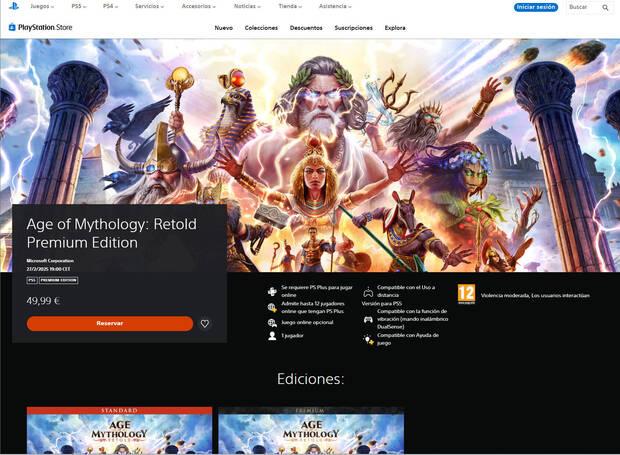Screen dimensions: 620x455
Task: Expand the Asistencia dropdown menu
Action: coord(335,6)
